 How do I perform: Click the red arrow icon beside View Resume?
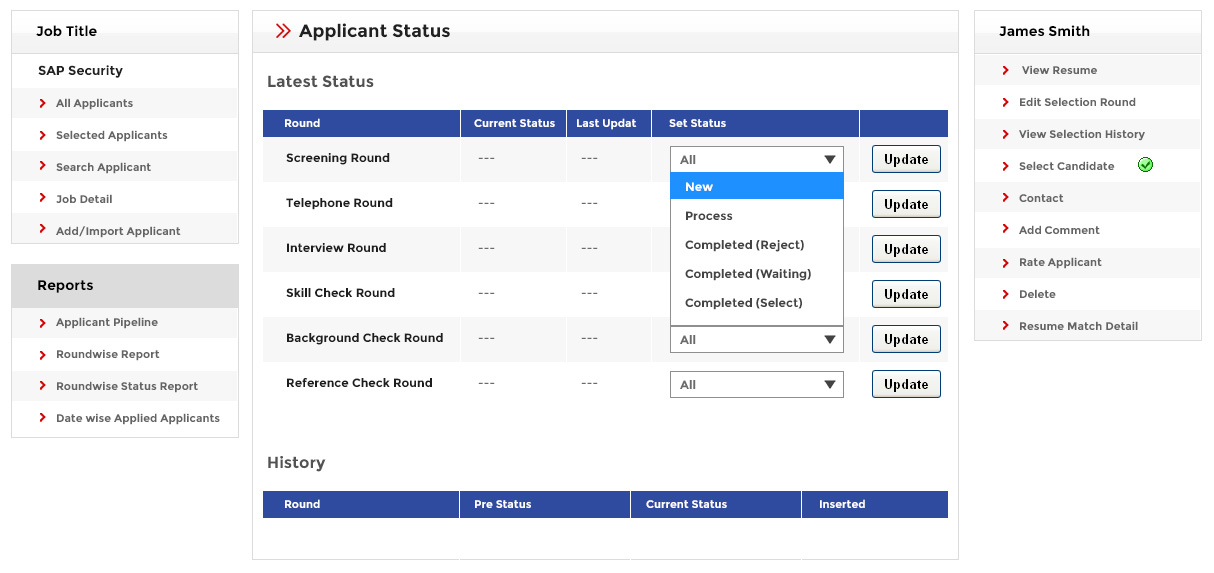tap(1005, 70)
